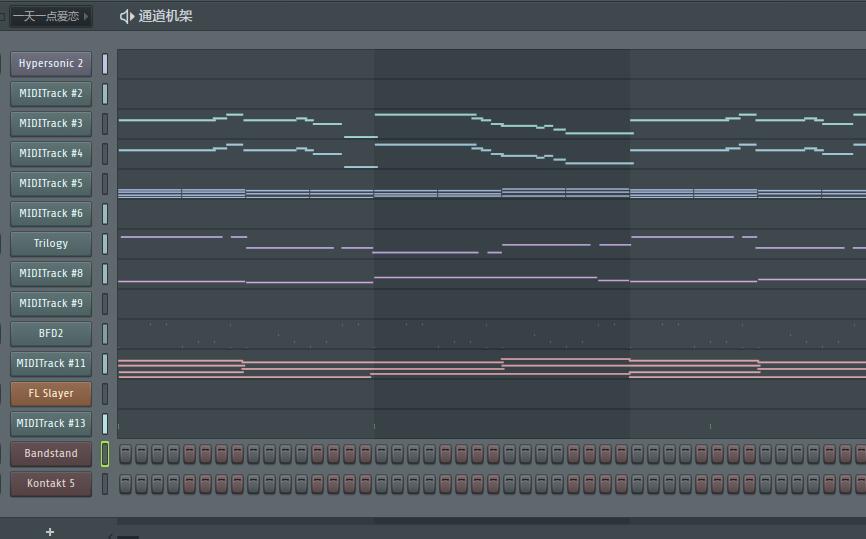This screenshot has width=866, height=539.
Task: Toggle the Bandstand channel selector light
Action: pos(105,454)
